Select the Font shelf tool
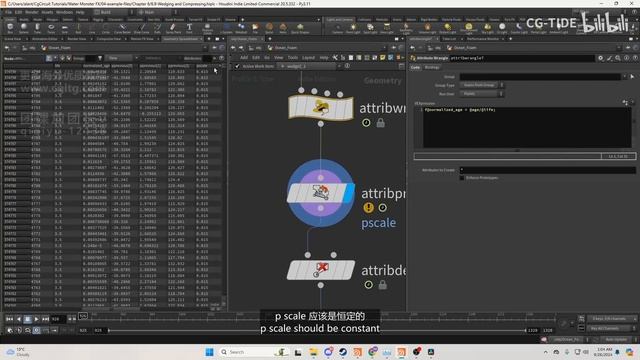The image size is (640, 360). coord(189,28)
